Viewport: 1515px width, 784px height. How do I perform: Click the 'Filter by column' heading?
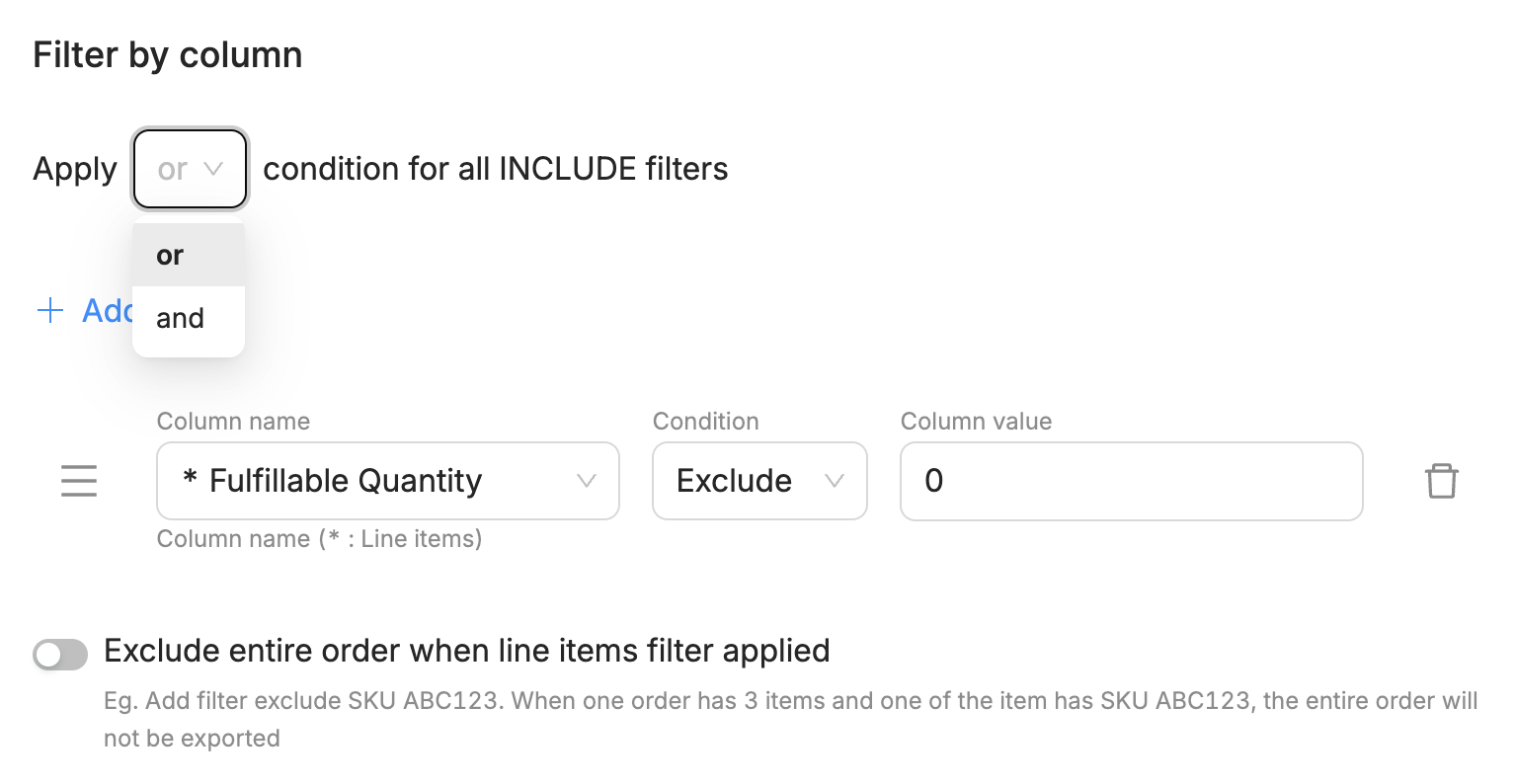(x=168, y=55)
